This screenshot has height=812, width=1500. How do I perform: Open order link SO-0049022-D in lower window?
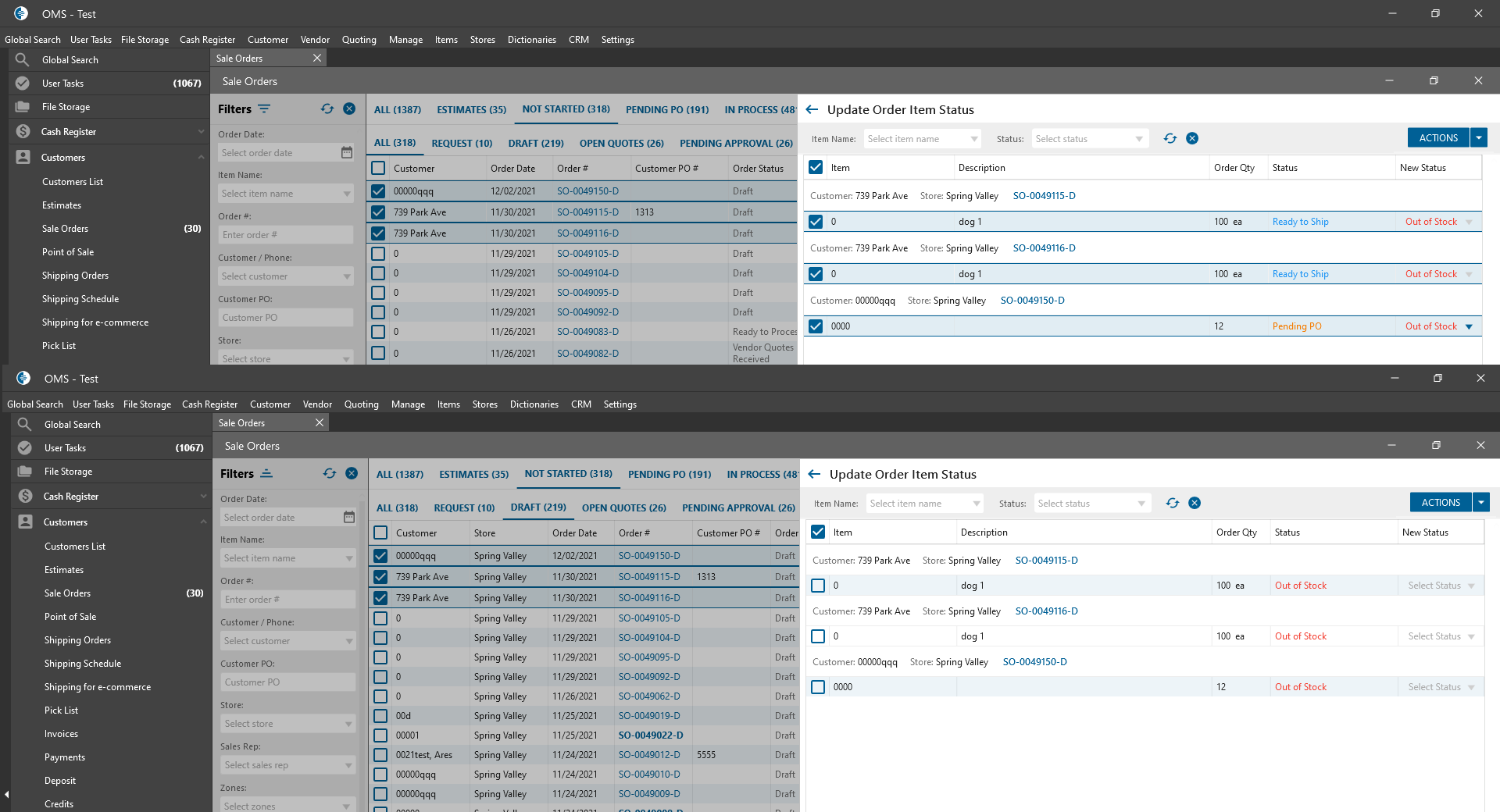point(651,735)
